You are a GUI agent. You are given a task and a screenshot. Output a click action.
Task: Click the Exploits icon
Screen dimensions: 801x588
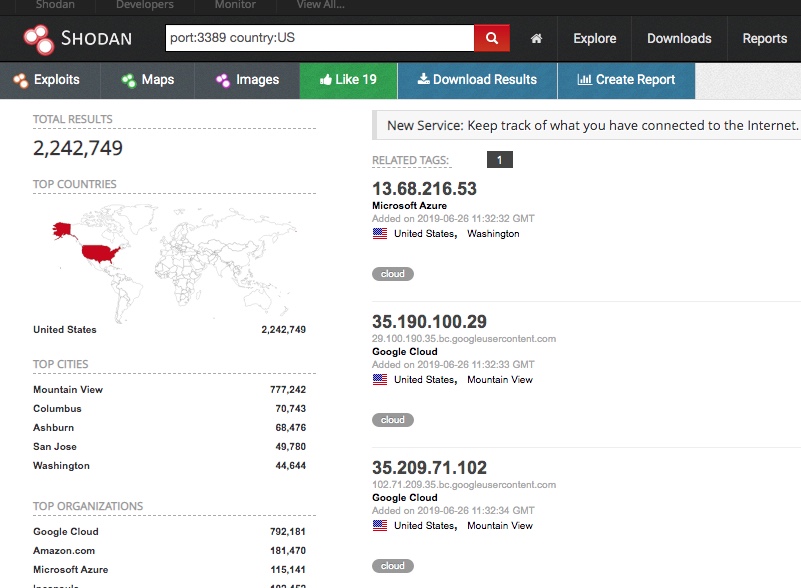20,80
